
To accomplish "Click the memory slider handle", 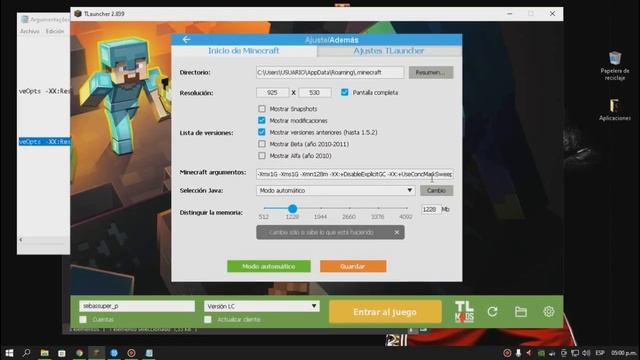I will pyautogui.click(x=292, y=209).
